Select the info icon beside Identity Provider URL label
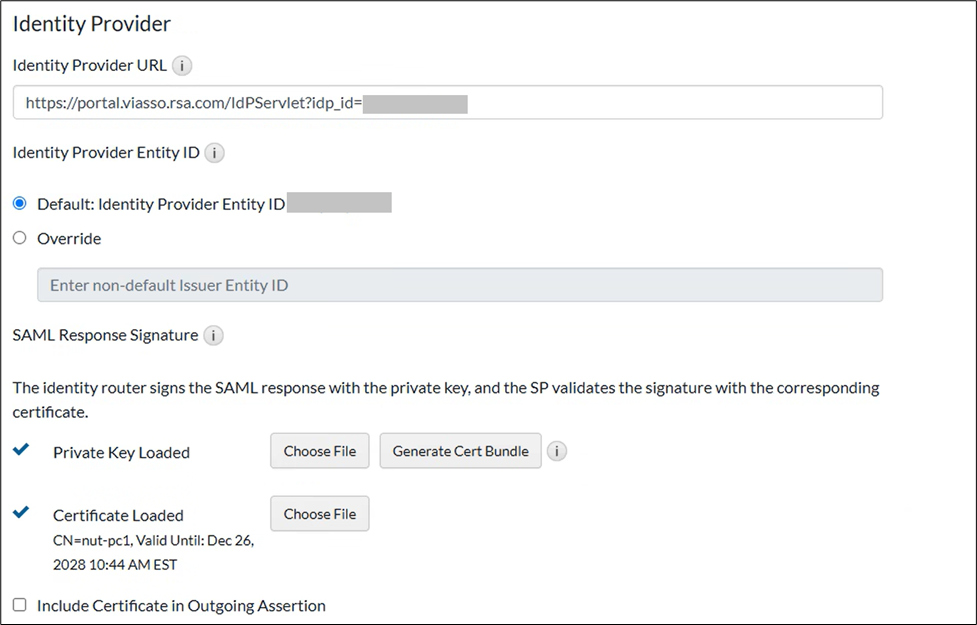The image size is (977, 625). pos(182,66)
